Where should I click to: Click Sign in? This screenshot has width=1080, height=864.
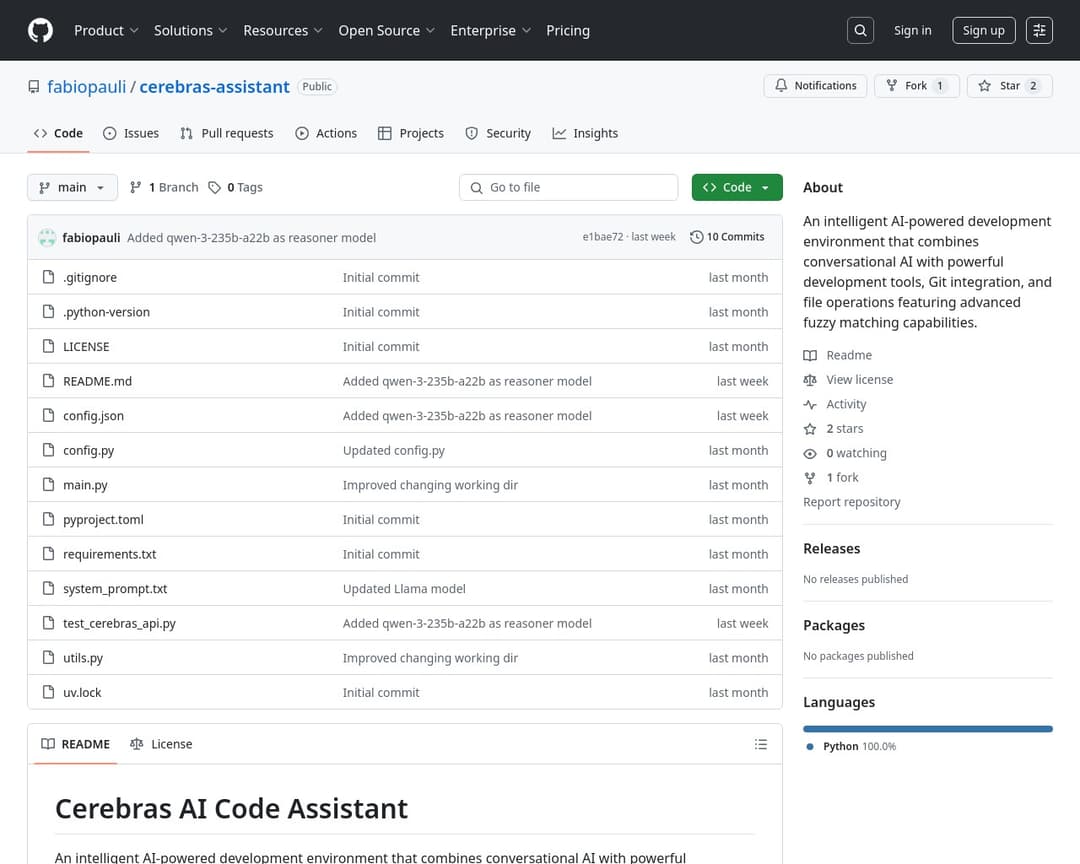click(912, 30)
